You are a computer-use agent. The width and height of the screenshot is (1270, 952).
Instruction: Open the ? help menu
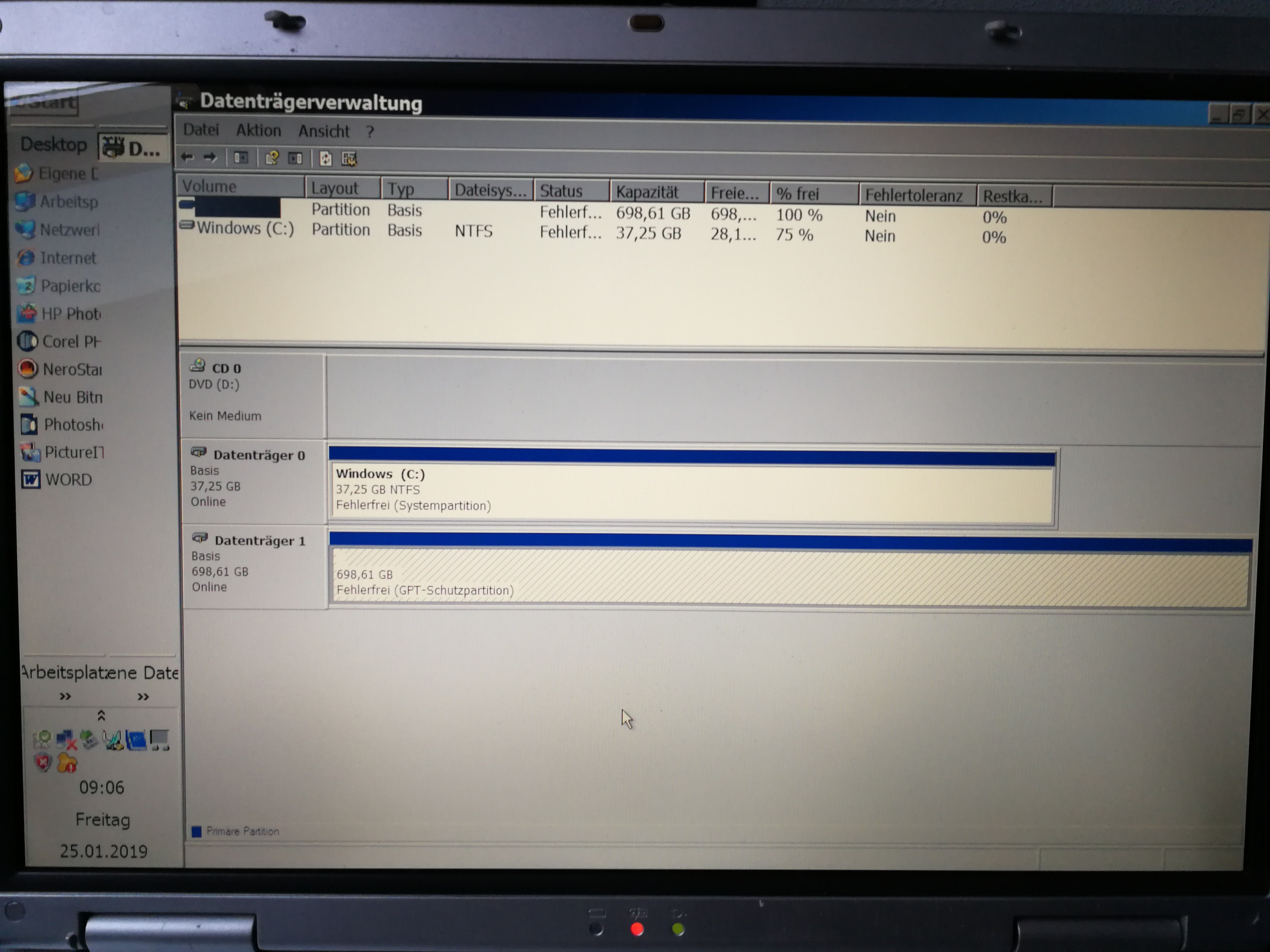[370, 132]
